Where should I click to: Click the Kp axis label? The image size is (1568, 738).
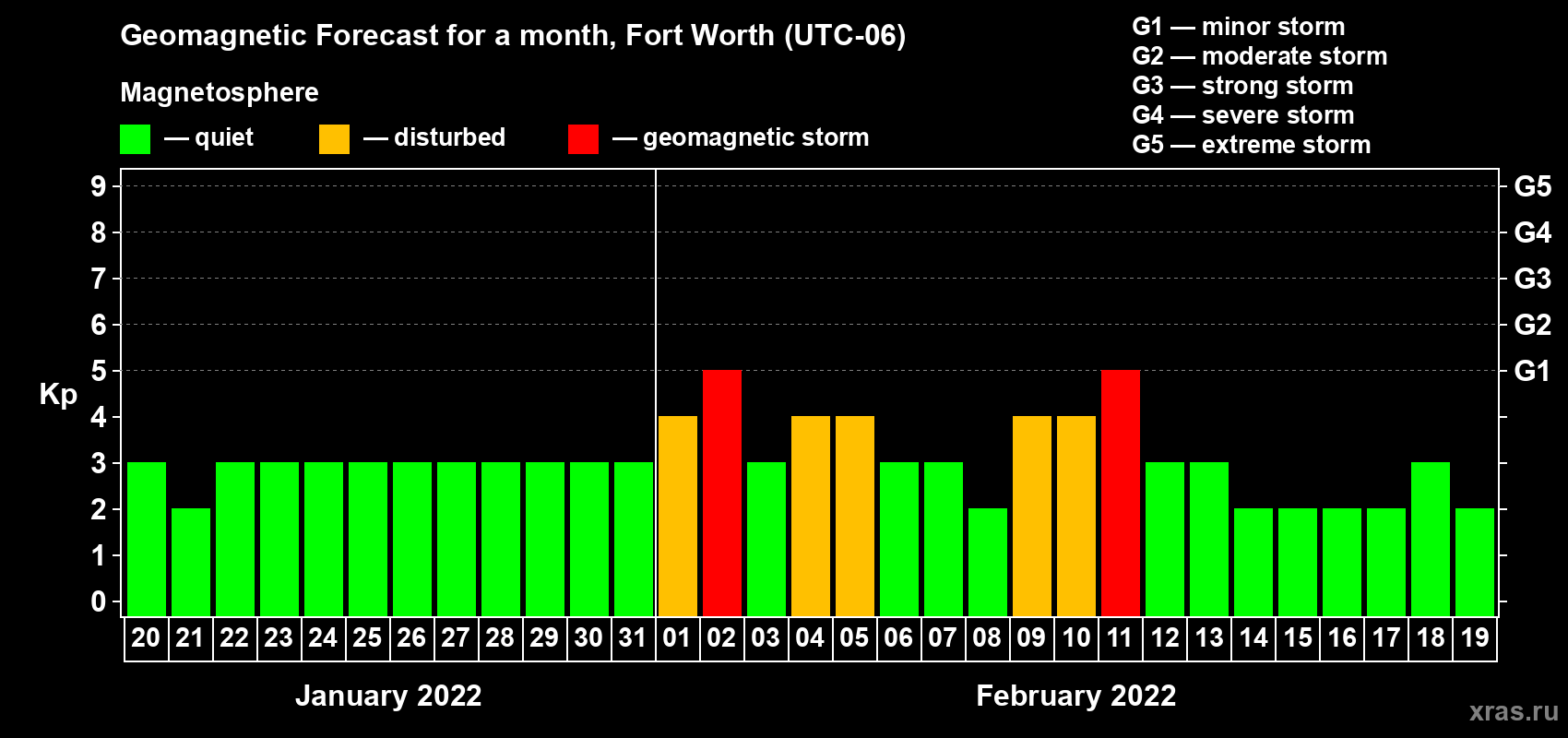coord(58,395)
